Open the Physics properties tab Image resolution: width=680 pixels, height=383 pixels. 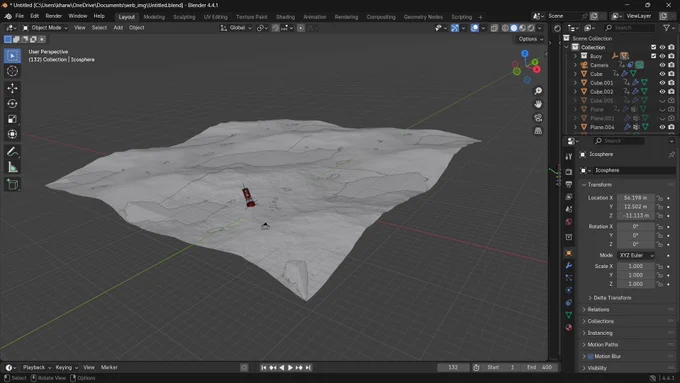coord(569,290)
